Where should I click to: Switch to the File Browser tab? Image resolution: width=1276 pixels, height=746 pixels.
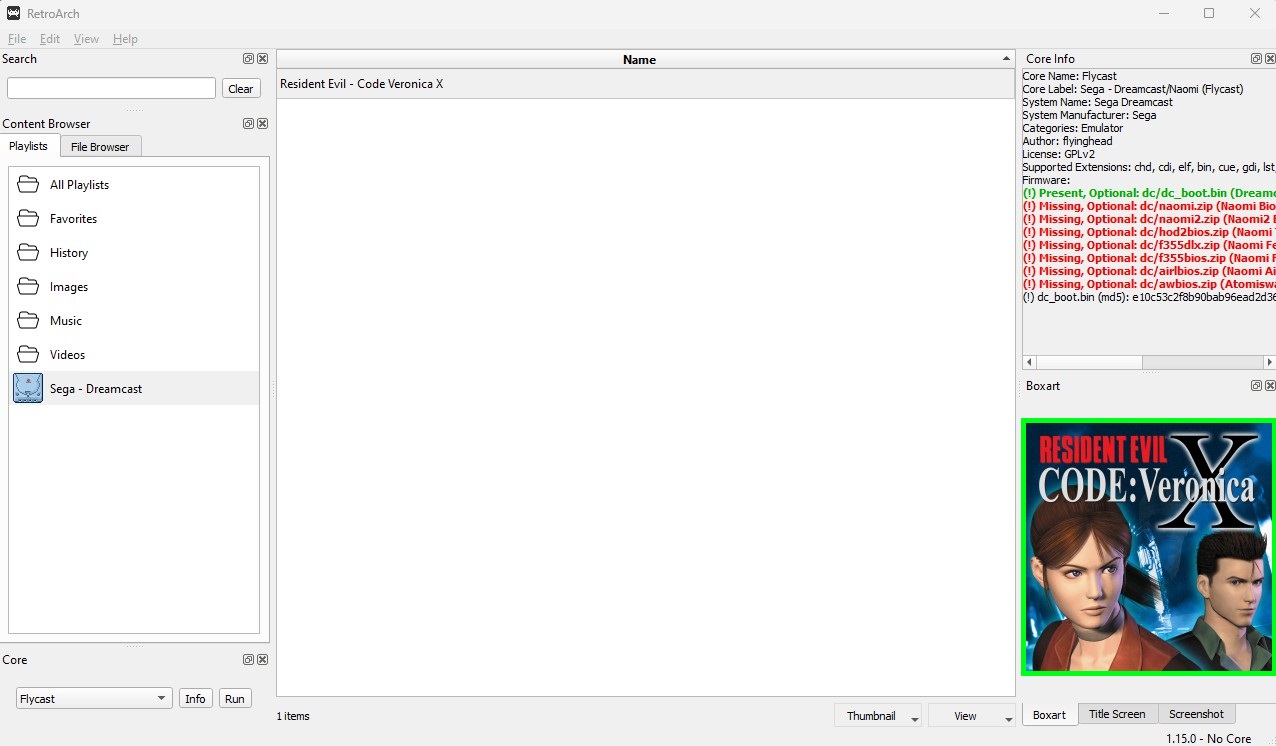[100, 147]
